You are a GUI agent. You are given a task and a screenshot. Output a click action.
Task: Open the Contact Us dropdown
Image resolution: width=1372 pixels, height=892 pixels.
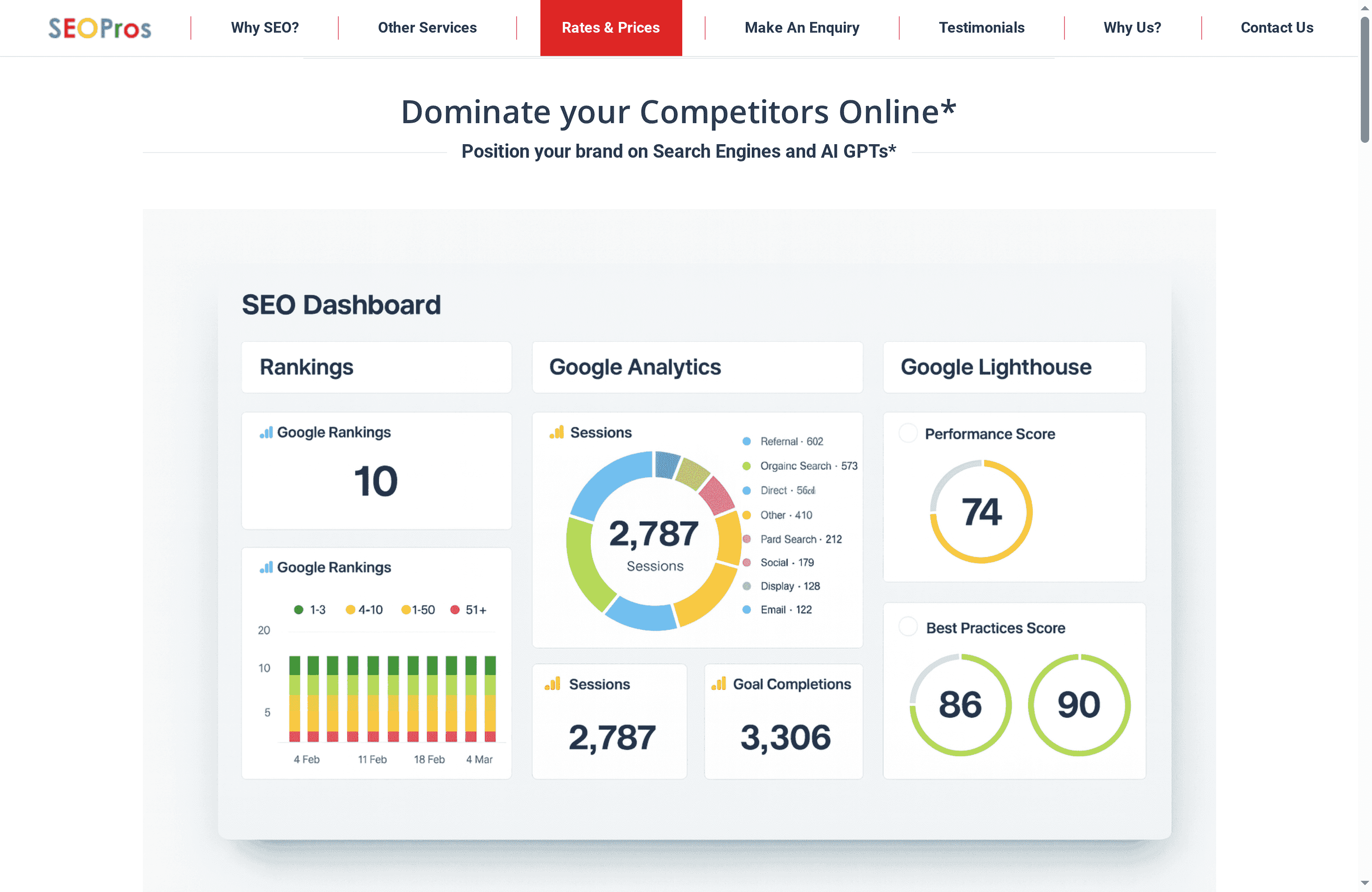[1277, 27]
